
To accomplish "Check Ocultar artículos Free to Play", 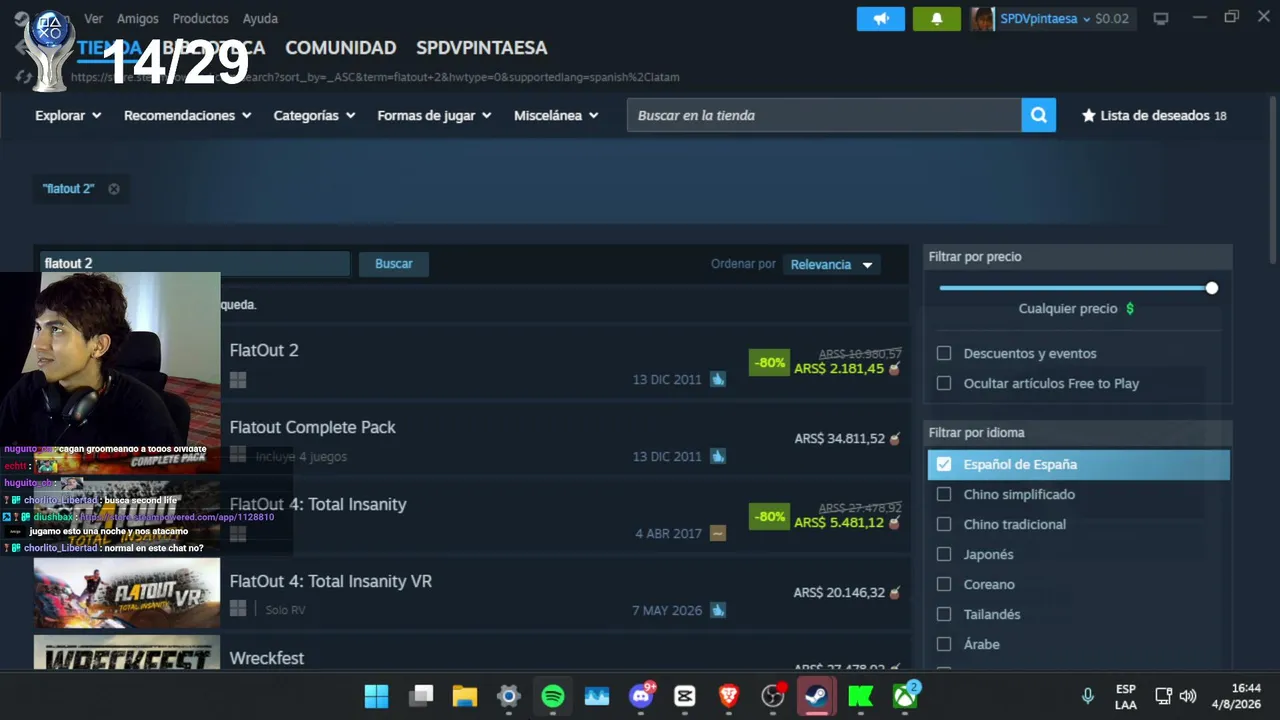I will (x=944, y=383).
